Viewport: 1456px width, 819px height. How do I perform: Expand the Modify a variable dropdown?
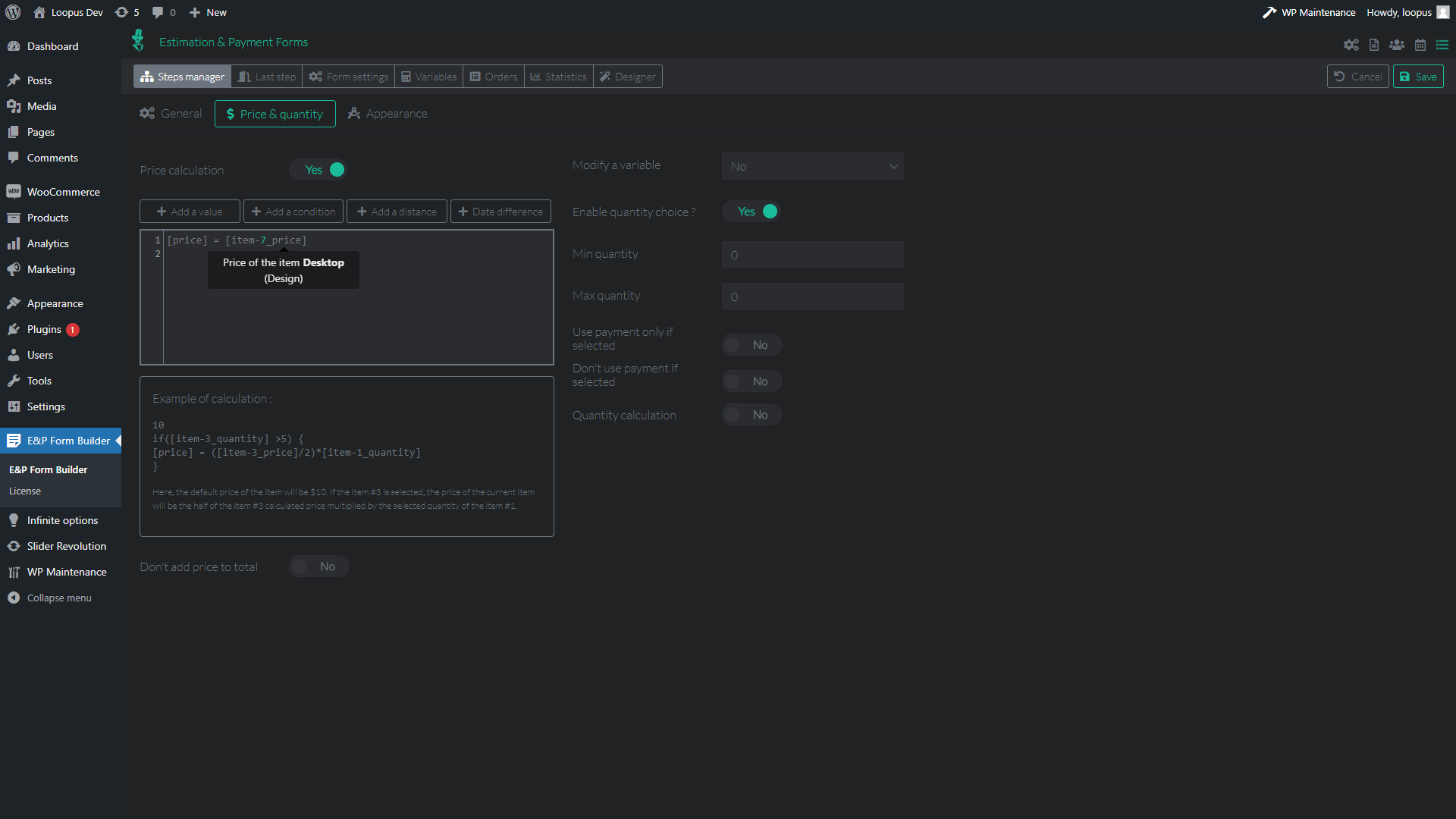[811, 166]
